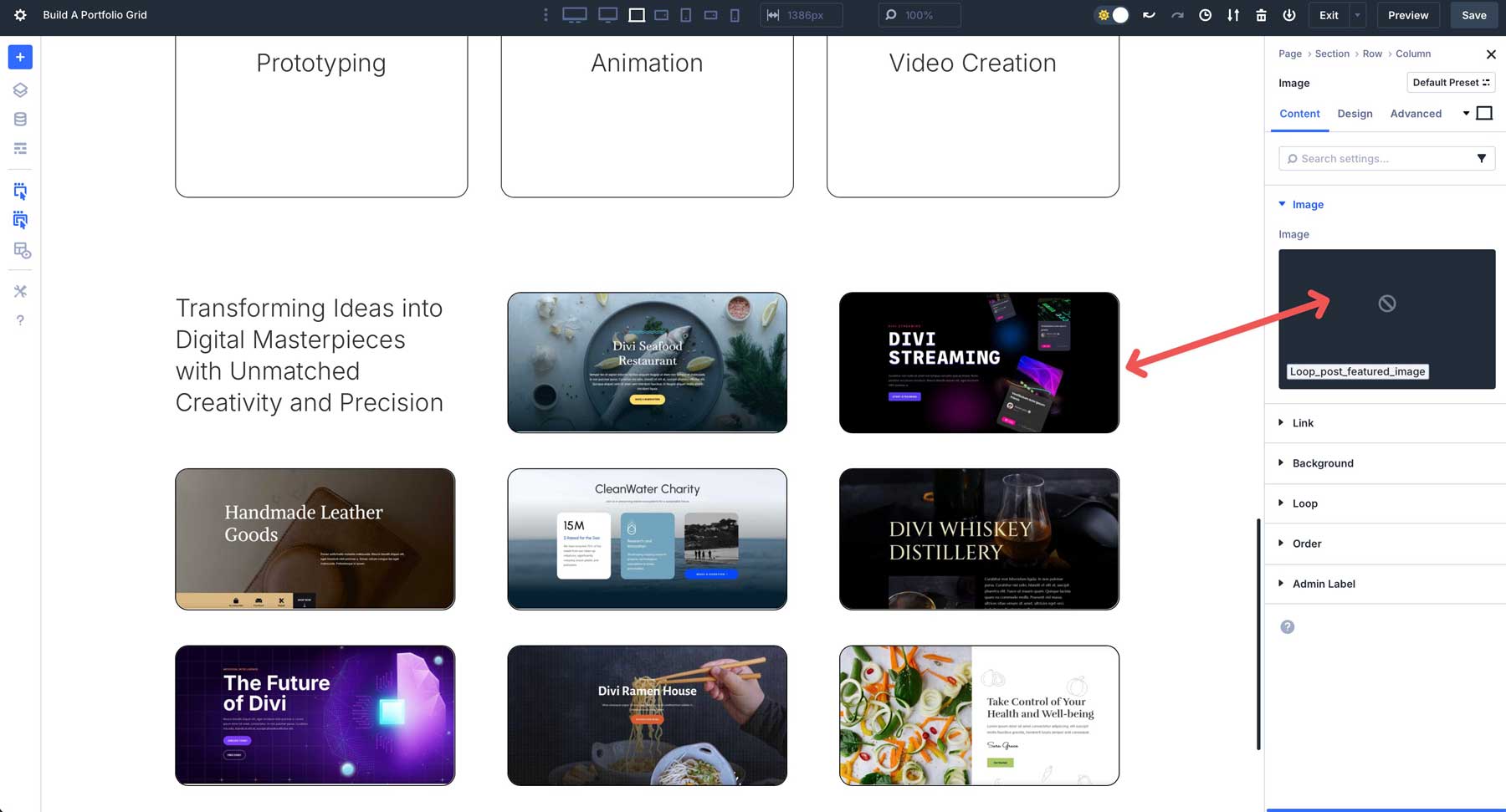Click the trash icon in the toolbar
Screen dimensions: 1506x812
tap(1261, 14)
